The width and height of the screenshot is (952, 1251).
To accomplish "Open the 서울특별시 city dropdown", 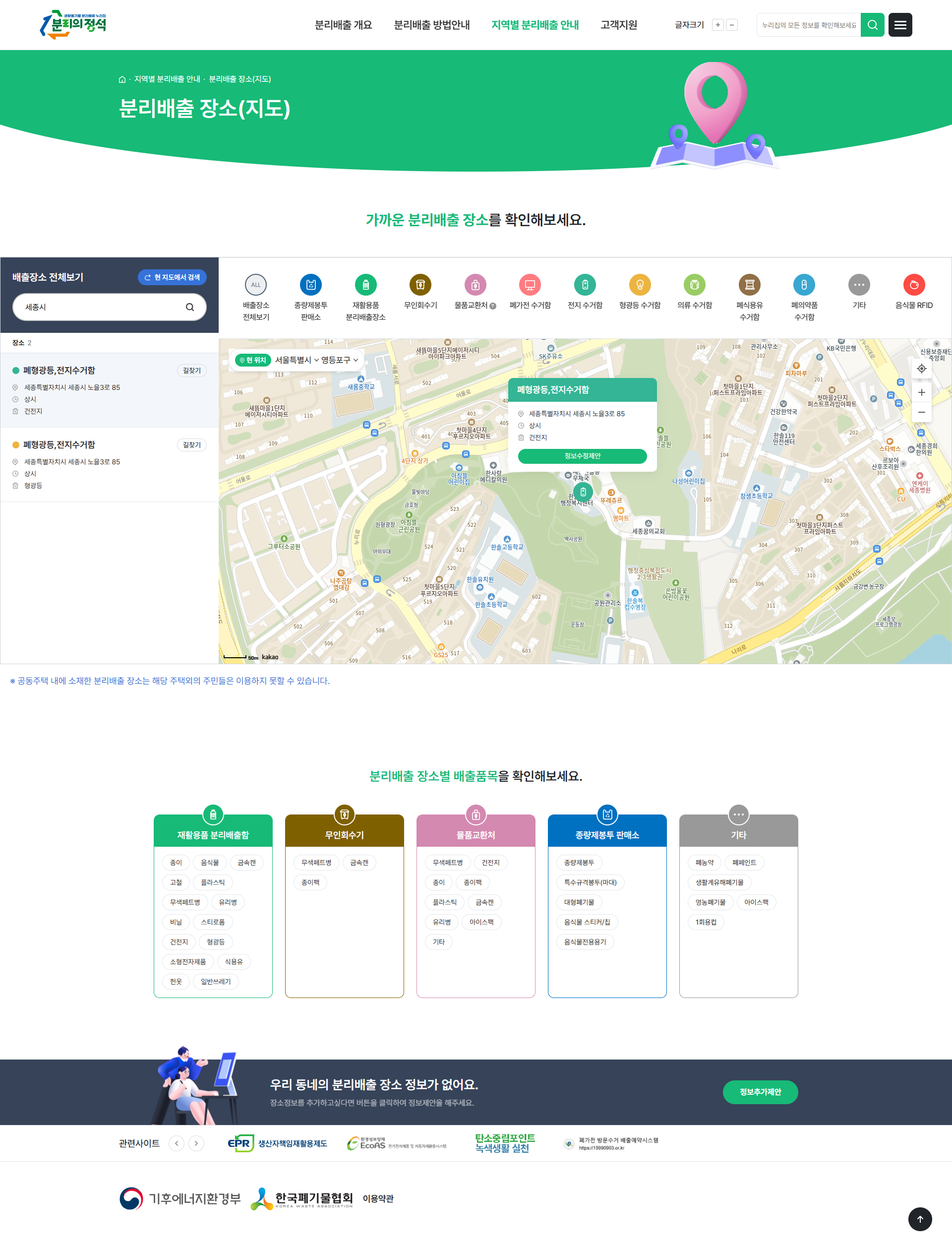I will [x=297, y=360].
